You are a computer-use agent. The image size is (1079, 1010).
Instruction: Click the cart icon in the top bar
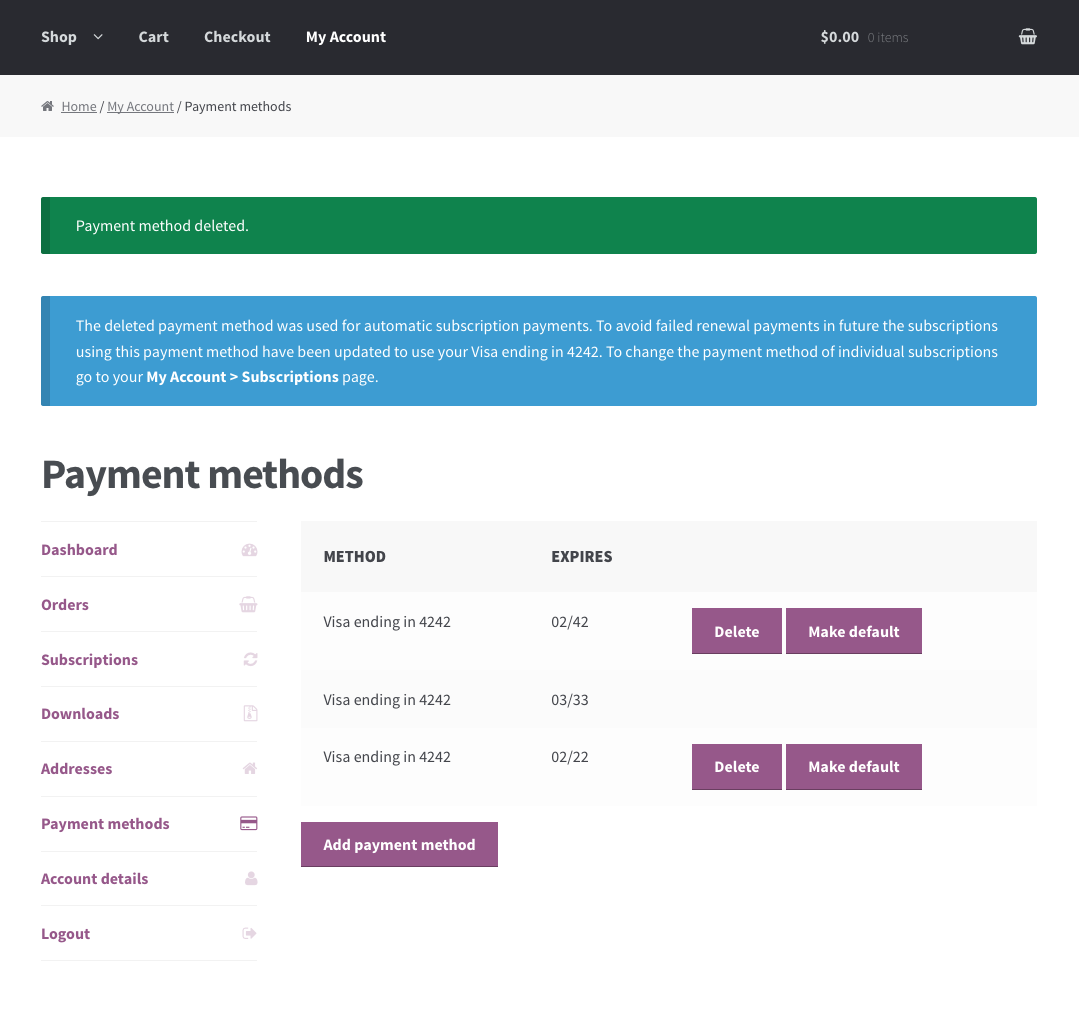pos(1028,36)
